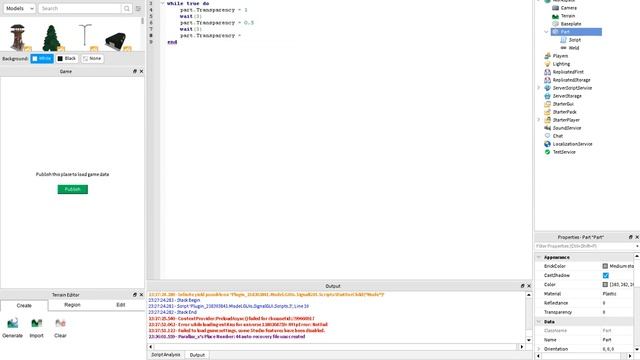The width and height of the screenshot is (640, 360).
Task: Switch to the Terrain Editor Create tab
Action: (24, 305)
